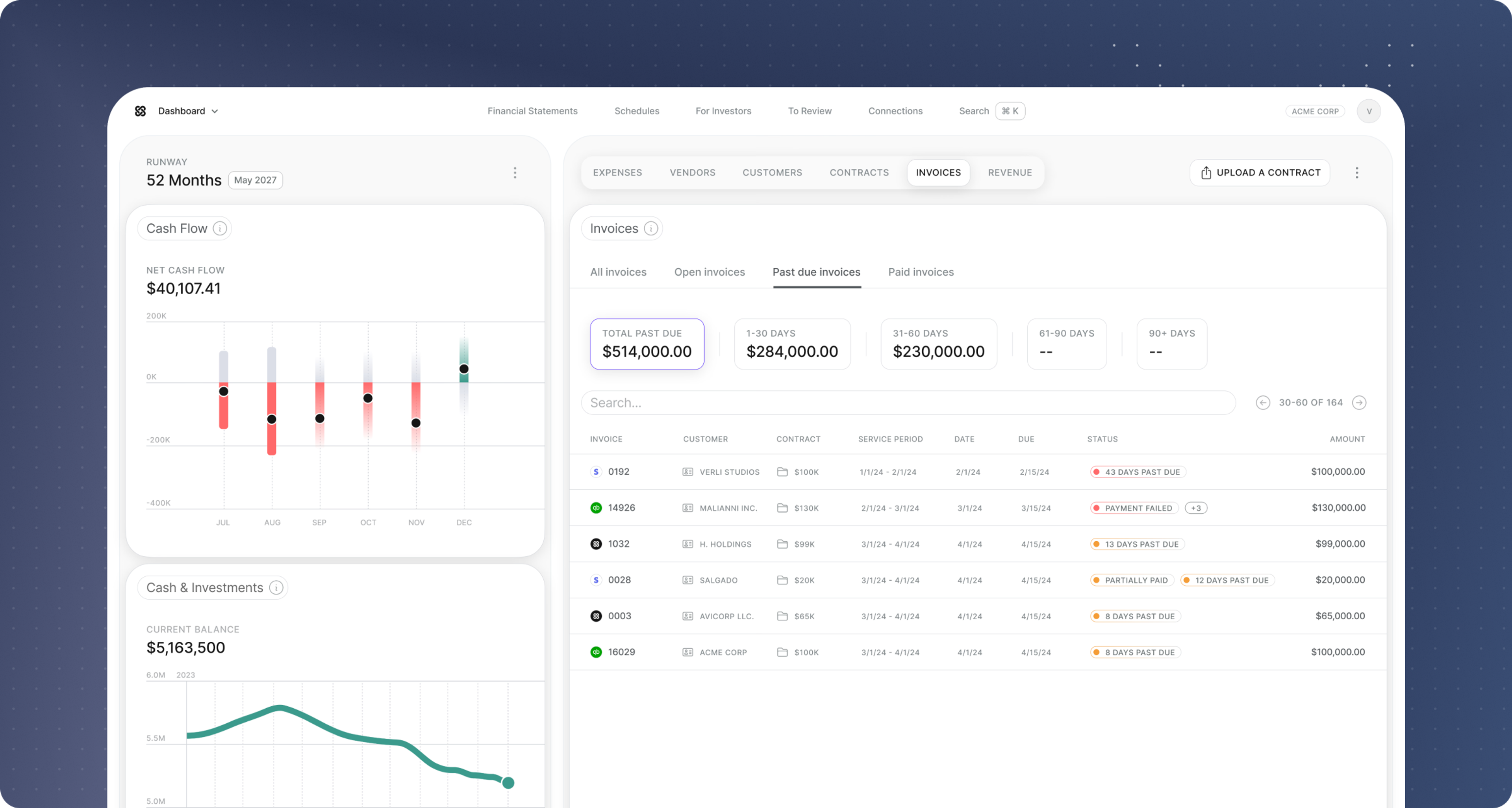Expand the +3 additional statuses badge
Screen dimensions: 1512x808
(1196, 508)
